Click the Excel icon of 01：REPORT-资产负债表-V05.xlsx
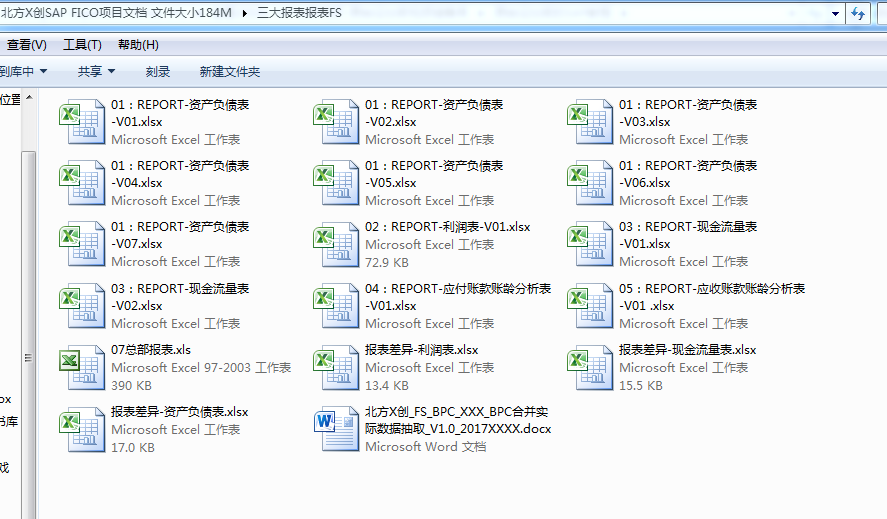Screen dimensions: 887x519 (x=336, y=183)
